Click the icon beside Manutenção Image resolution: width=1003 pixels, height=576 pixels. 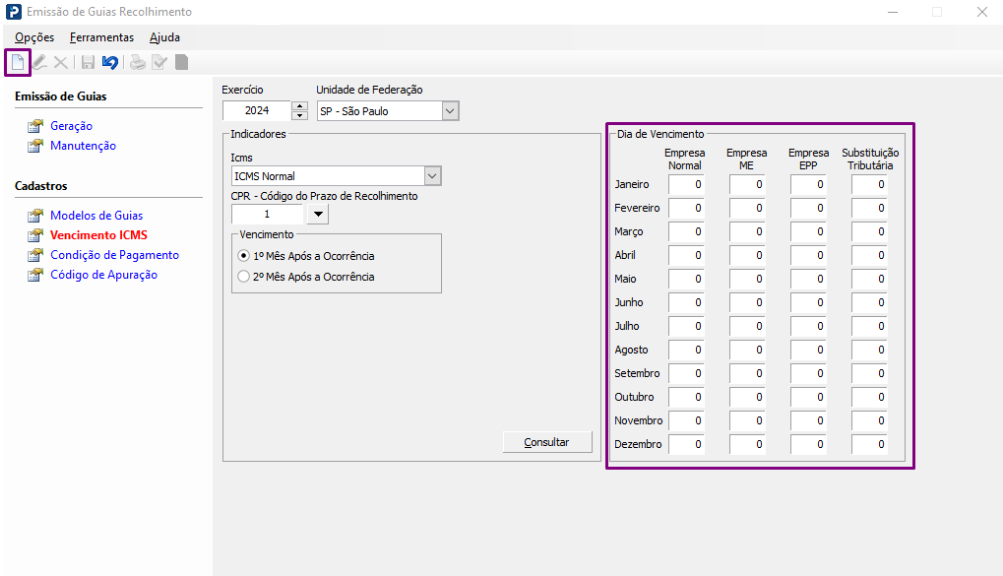[35, 146]
